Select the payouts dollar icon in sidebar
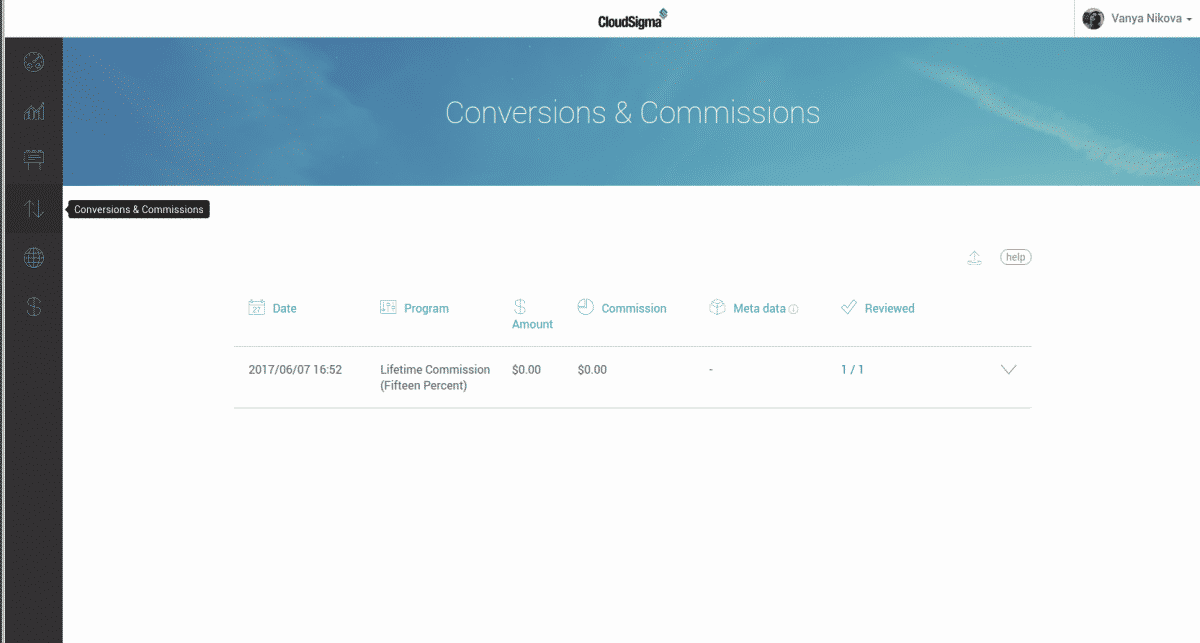This screenshot has width=1200, height=643. [33, 307]
